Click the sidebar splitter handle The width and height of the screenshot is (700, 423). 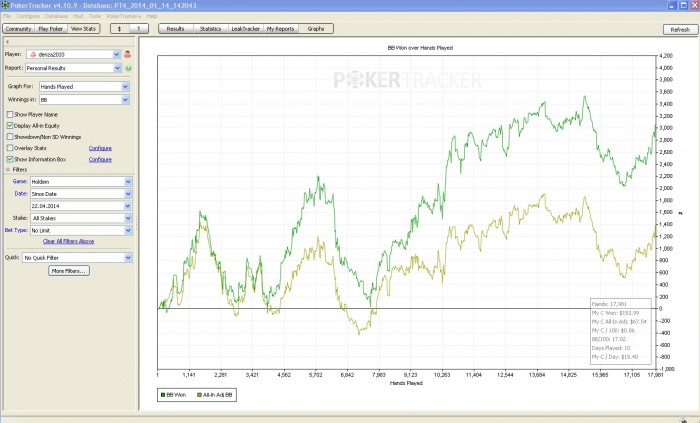137,224
